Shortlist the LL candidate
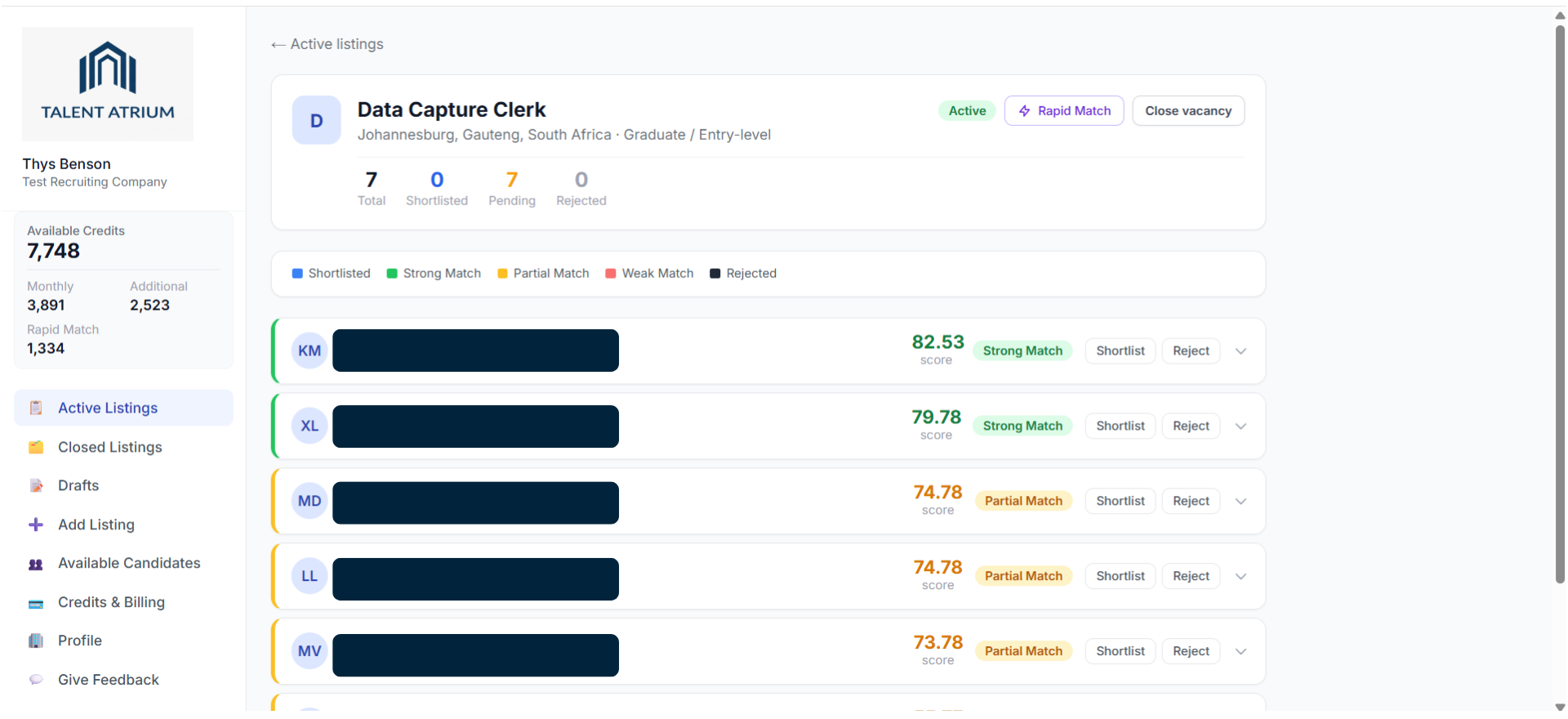The height and width of the screenshot is (719, 1568). click(x=1120, y=576)
